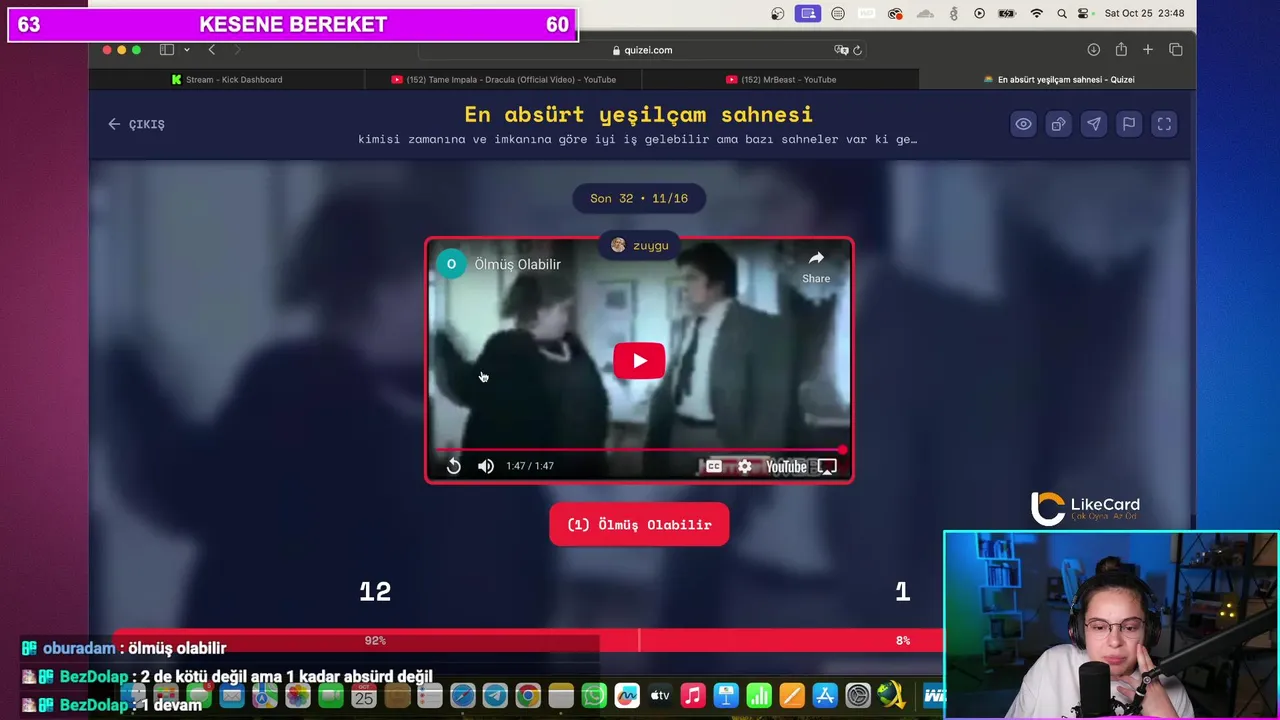
Task: Click the video progress bar
Action: click(x=639, y=450)
